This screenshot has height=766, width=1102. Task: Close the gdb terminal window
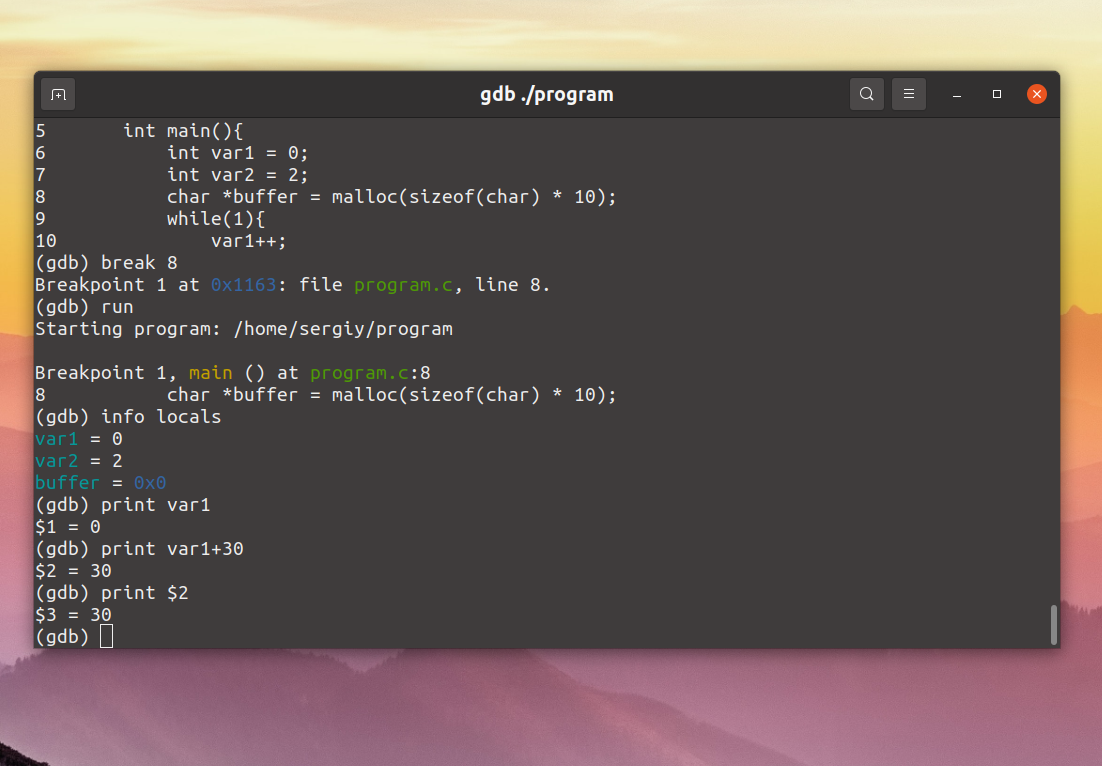click(x=1037, y=94)
